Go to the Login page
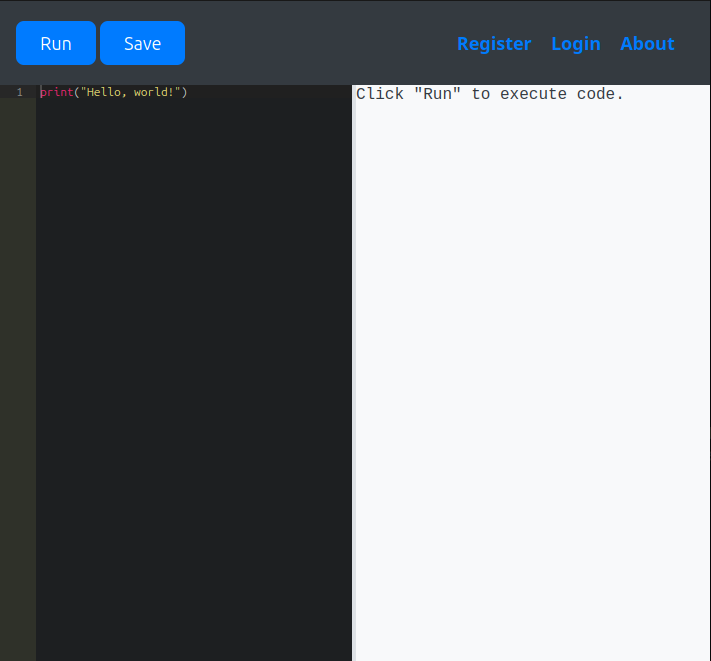This screenshot has width=711, height=661. tap(575, 43)
